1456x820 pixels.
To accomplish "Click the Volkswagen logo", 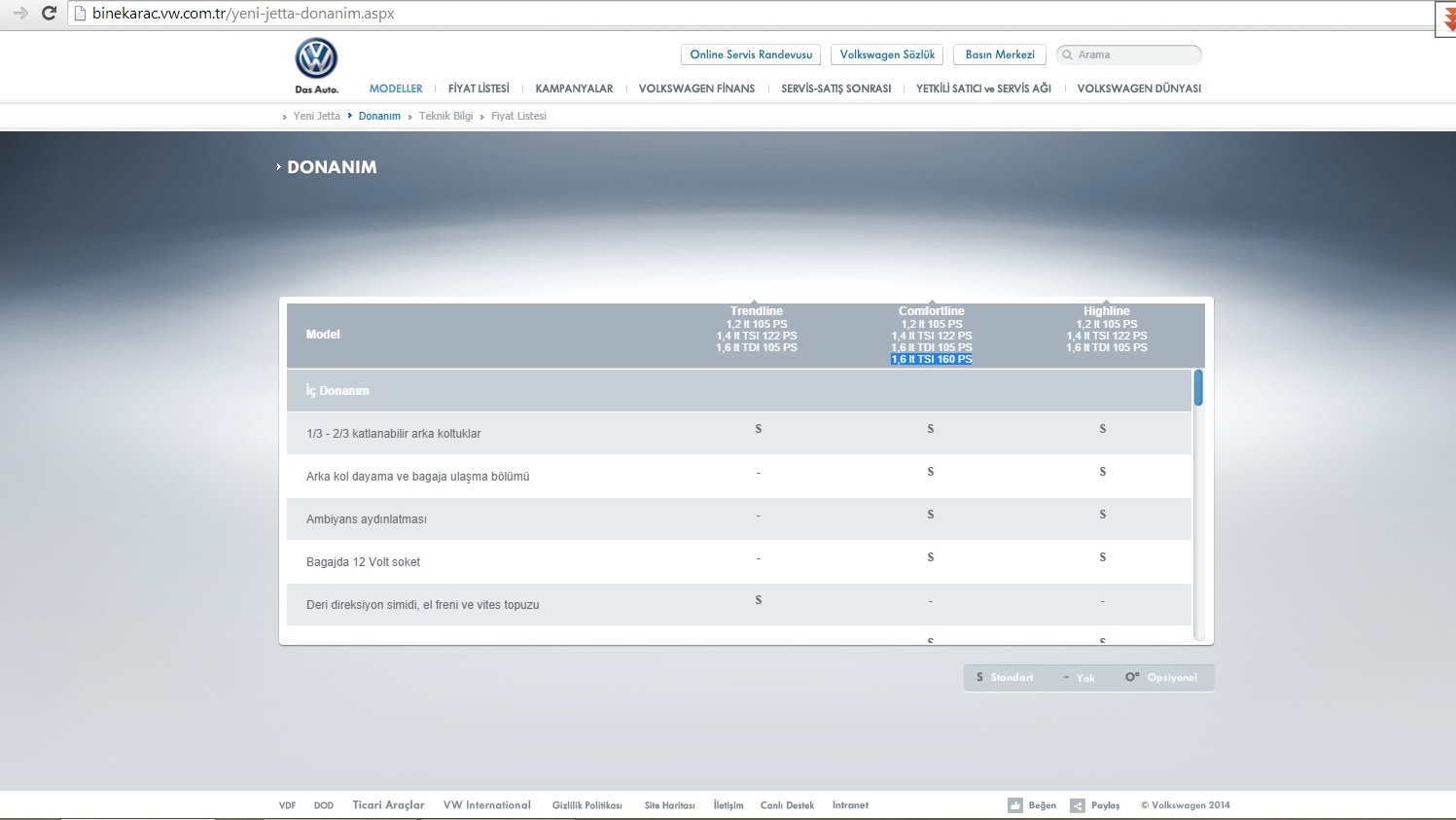I will pos(316,59).
